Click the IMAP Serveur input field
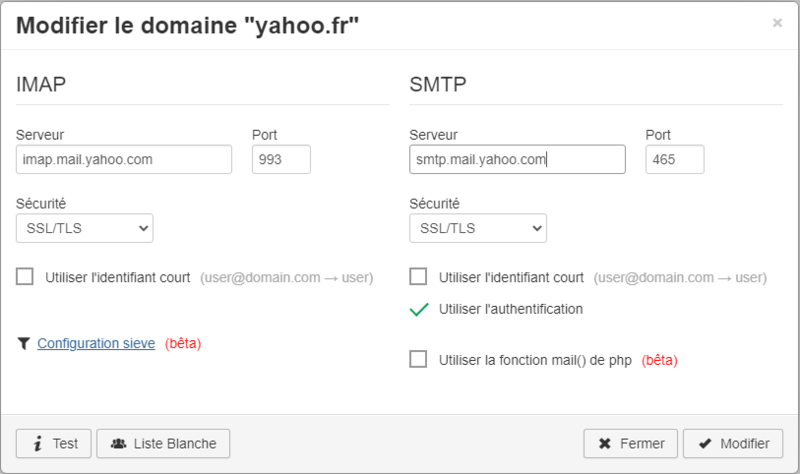Viewport: 800px width, 474px height. 124,159
